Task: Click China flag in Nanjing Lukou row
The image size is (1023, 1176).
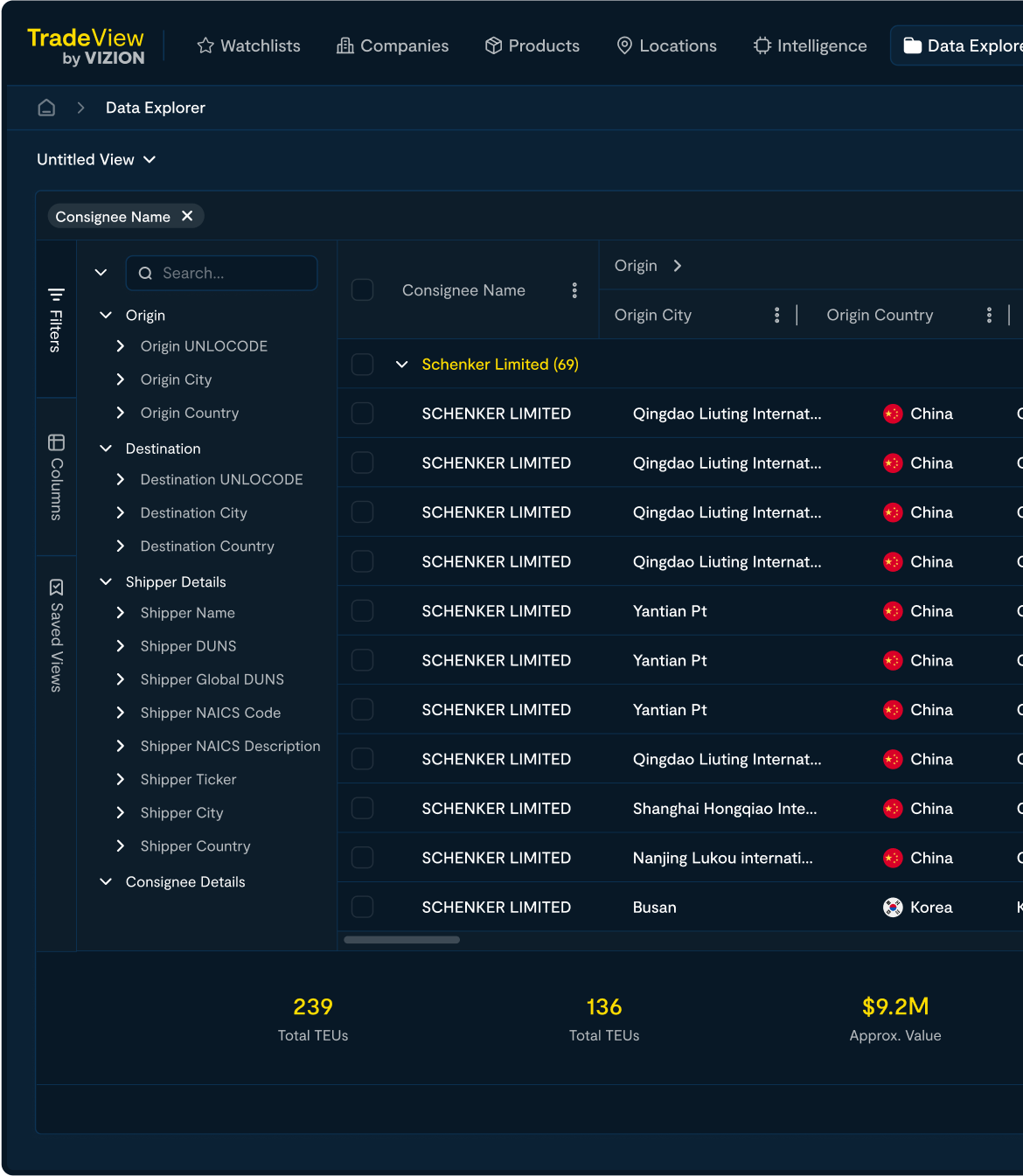Action: [x=893, y=858]
